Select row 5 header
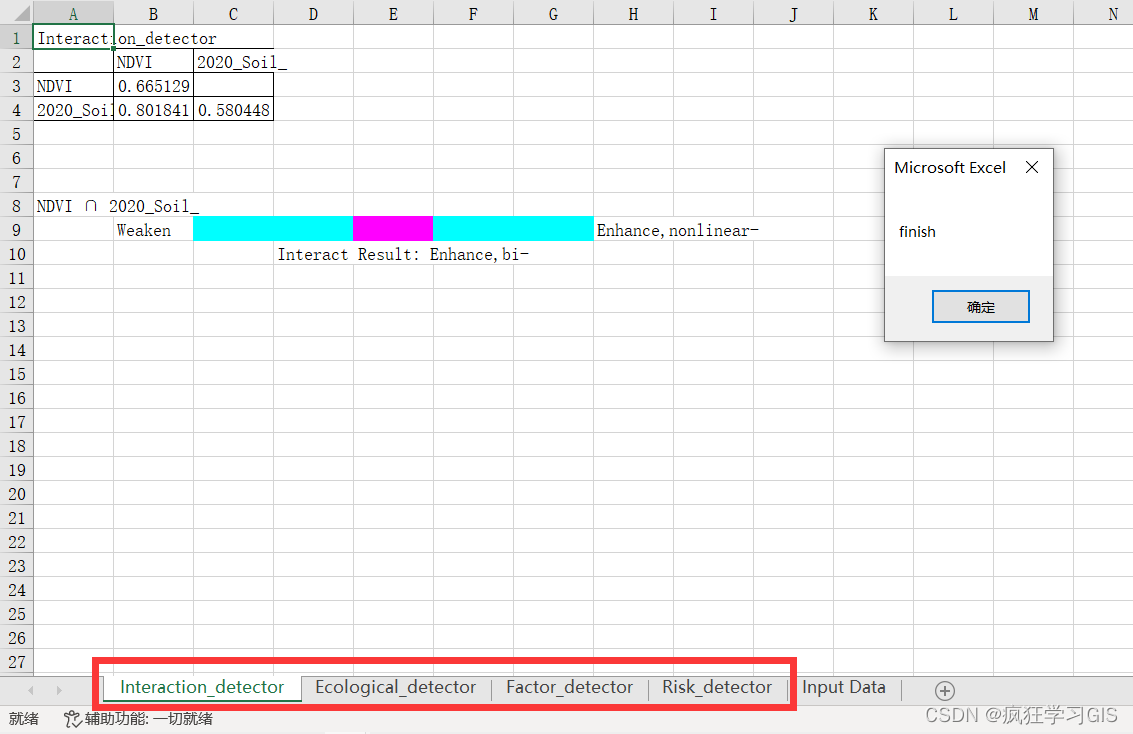The image size is (1133, 734). click(17, 134)
